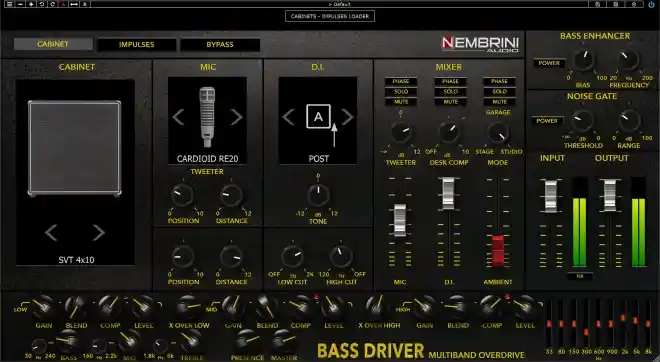660x362 pixels.
Task: Select previous cabinet with left arrow
Action: tap(51, 232)
